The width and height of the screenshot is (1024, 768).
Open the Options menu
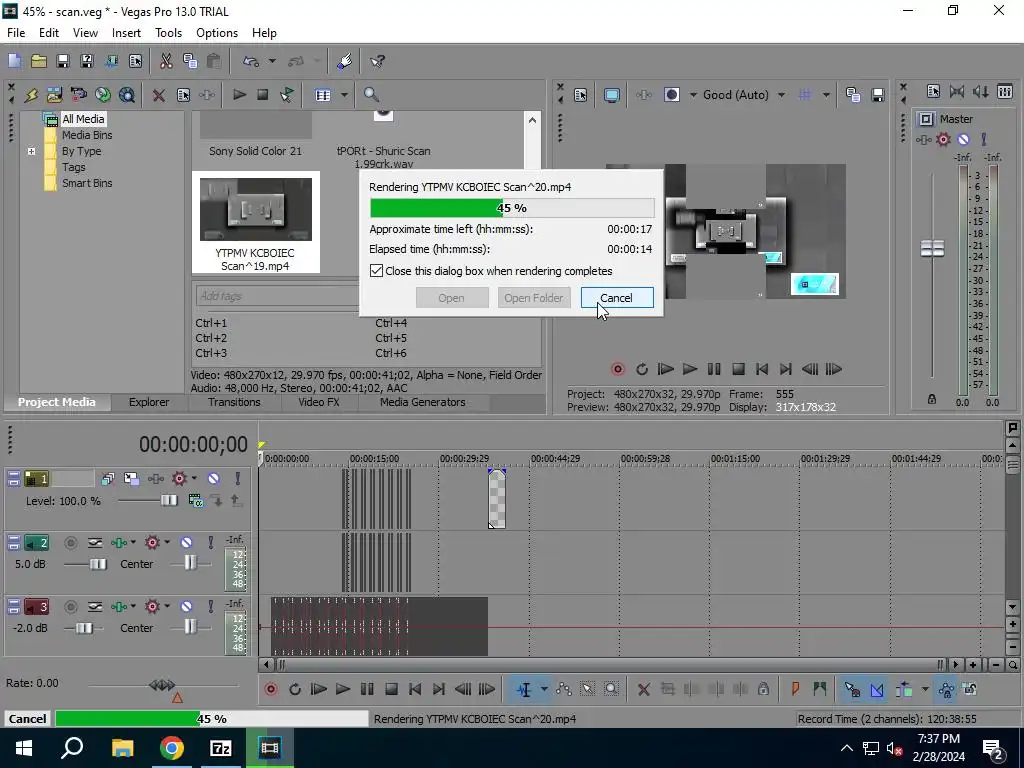click(217, 33)
